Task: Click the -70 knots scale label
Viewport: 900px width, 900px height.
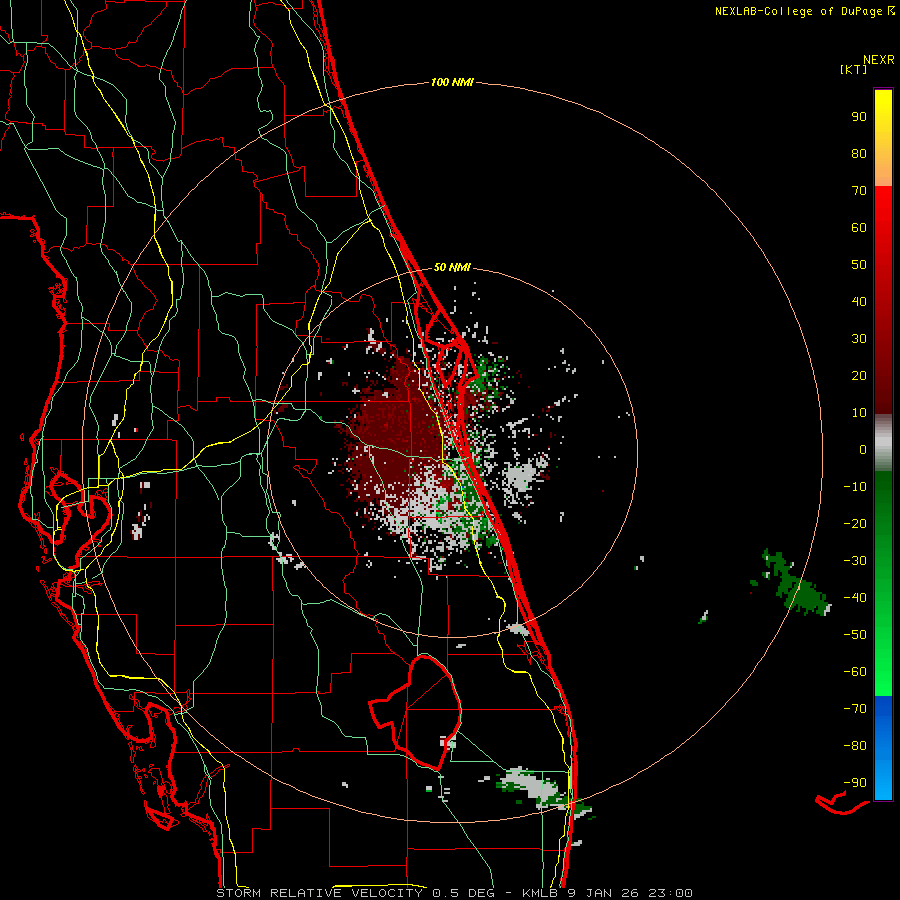Action: tap(855, 709)
